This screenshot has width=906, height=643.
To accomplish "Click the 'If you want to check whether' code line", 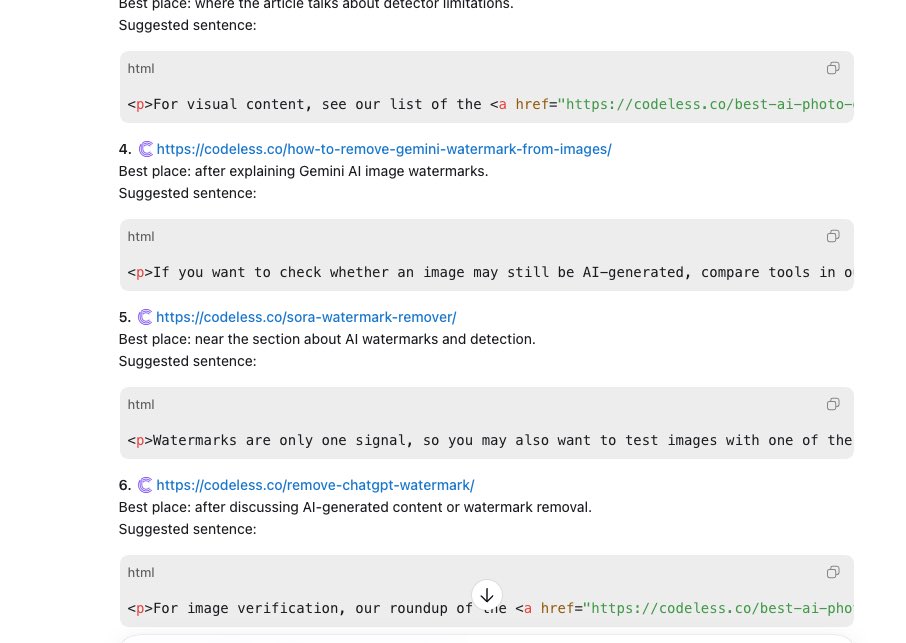I will tap(490, 273).
